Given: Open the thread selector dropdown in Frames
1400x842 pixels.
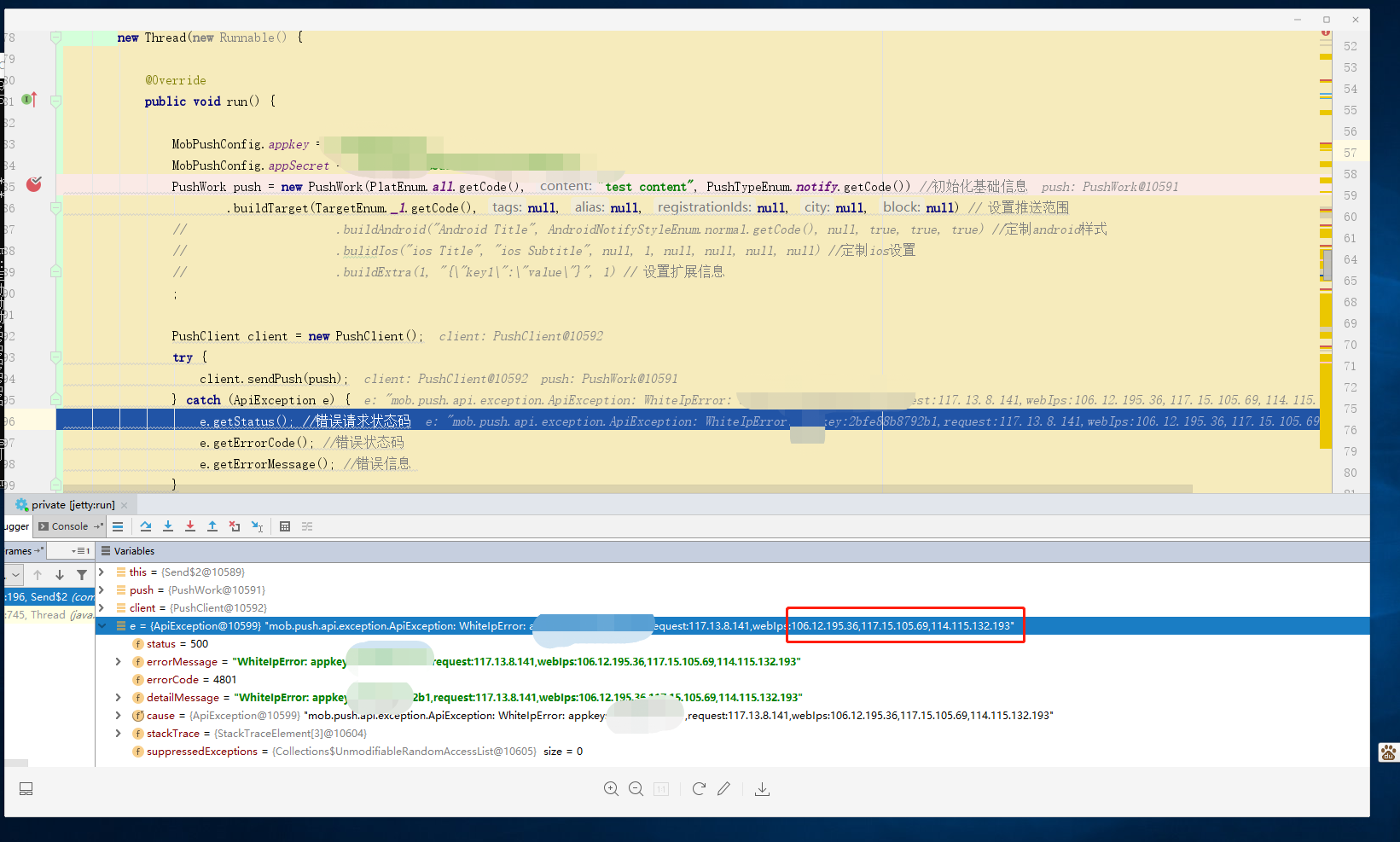Looking at the screenshot, I should (15, 575).
